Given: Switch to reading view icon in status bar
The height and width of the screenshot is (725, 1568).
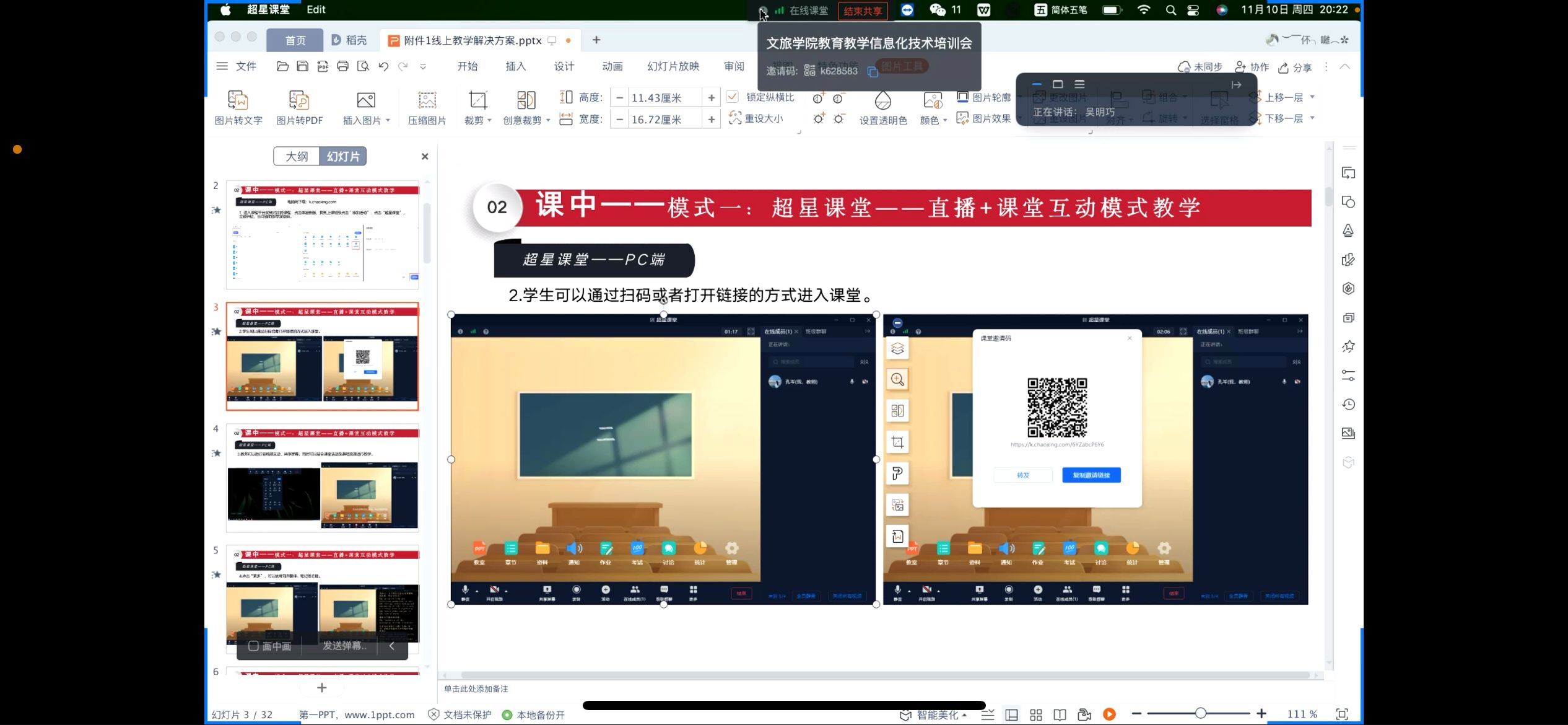Looking at the screenshot, I should [1060, 714].
